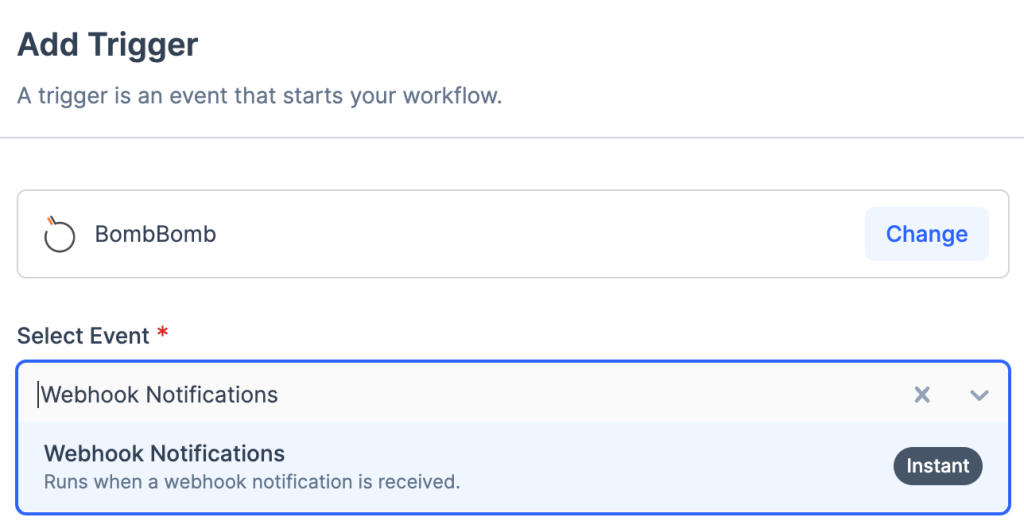Clear the selected event with the X icon
This screenshot has height=525, width=1024.
[922, 395]
